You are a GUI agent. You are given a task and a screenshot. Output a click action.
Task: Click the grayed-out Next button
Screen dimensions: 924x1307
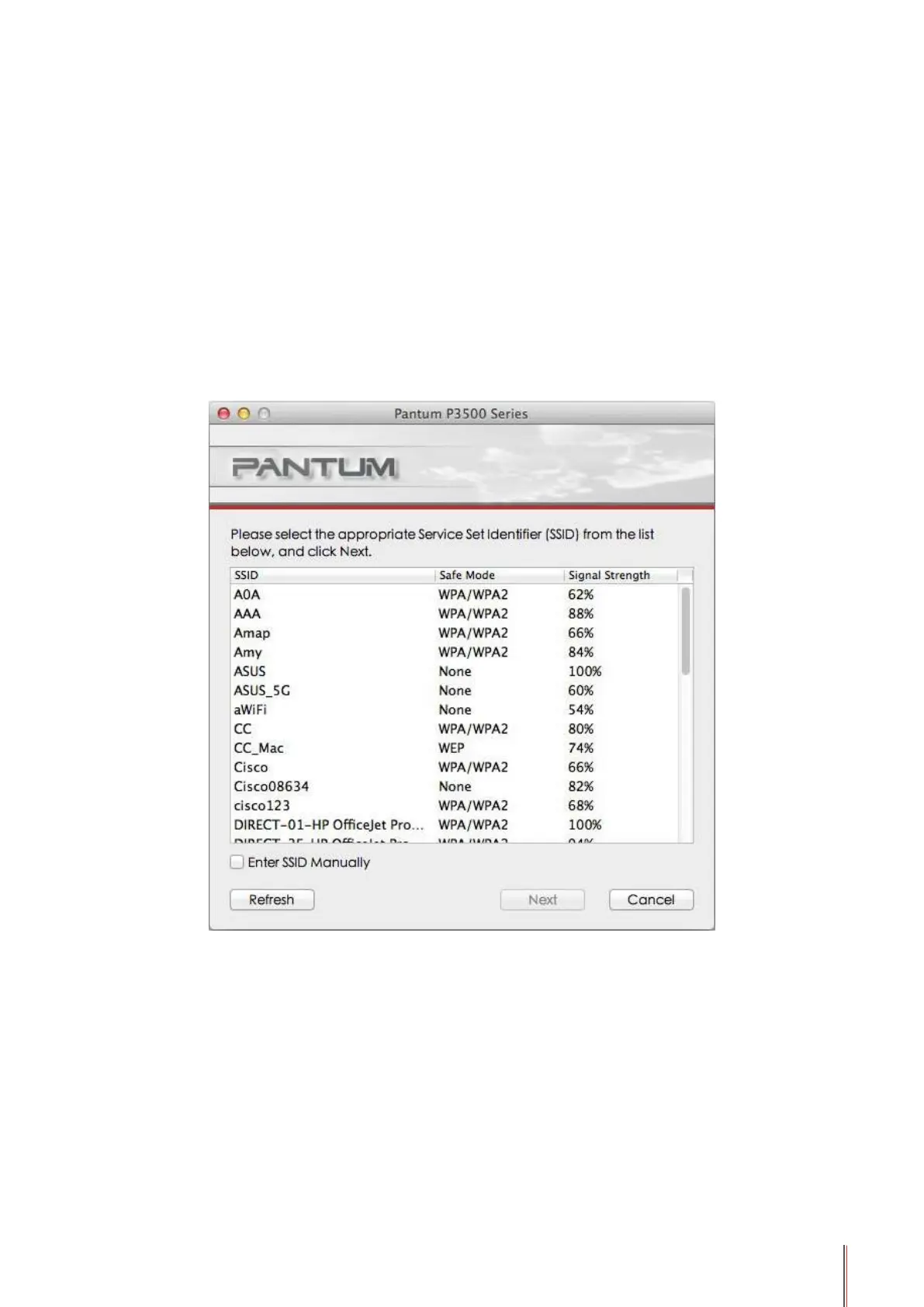point(542,900)
